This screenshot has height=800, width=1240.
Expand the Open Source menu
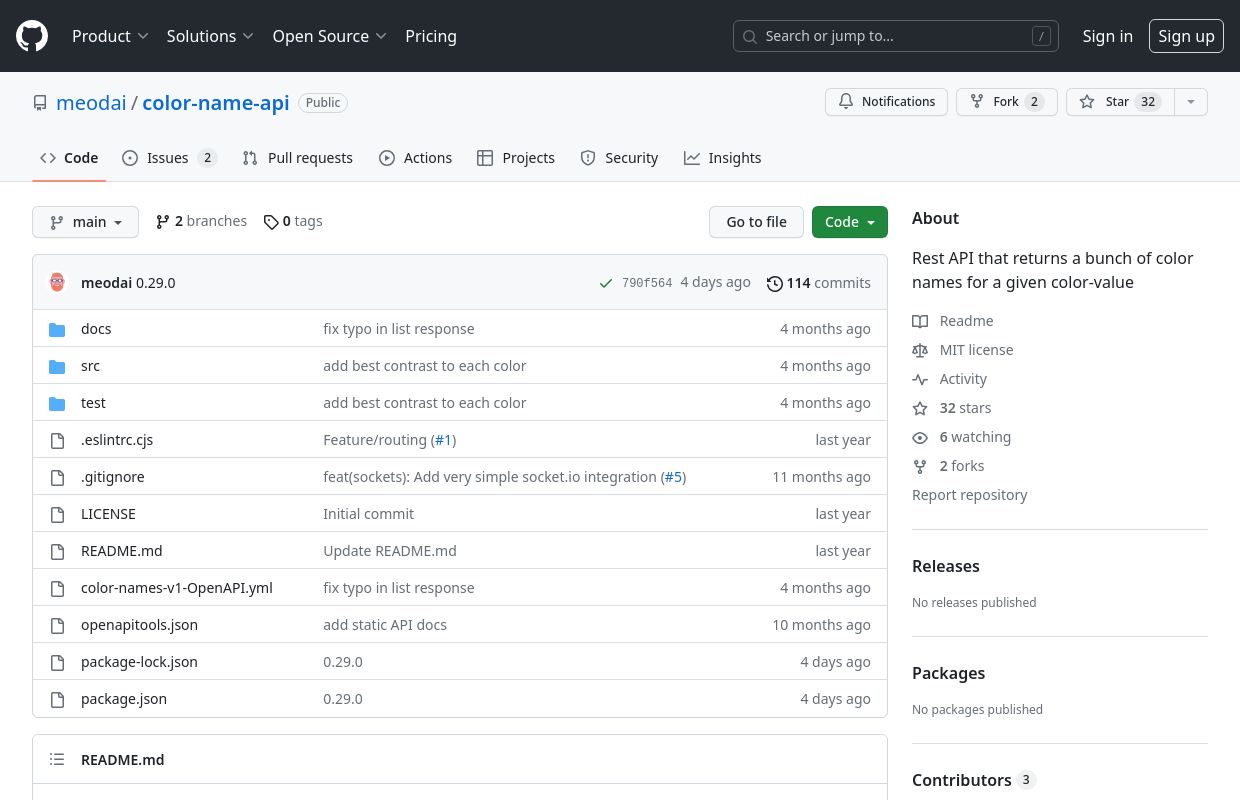329,36
